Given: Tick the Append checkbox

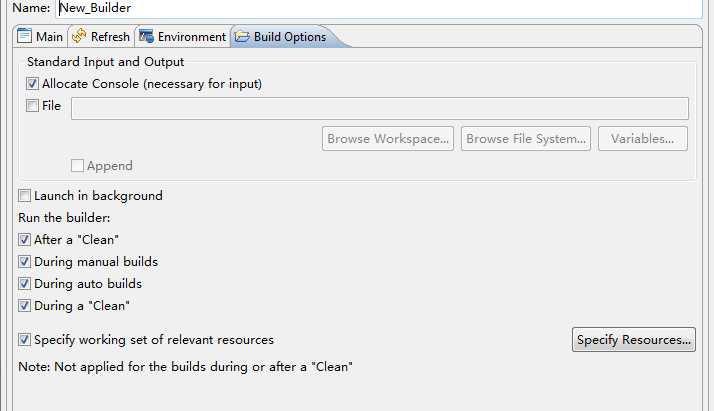Looking at the screenshot, I should point(77,166).
